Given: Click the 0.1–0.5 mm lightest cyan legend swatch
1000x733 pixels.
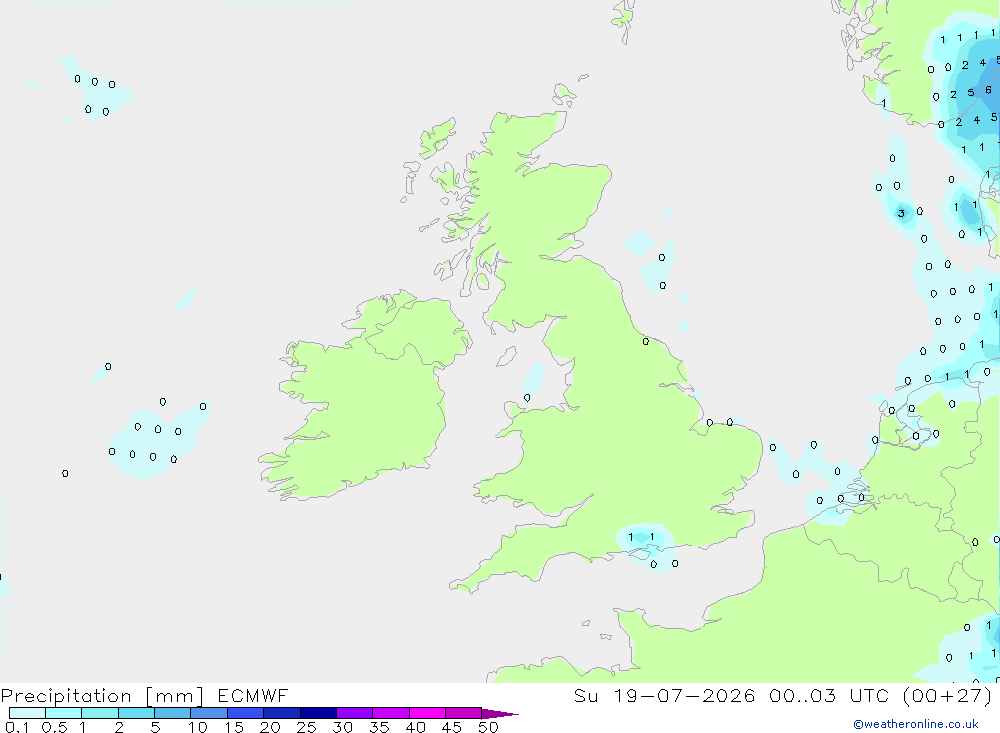Looking at the screenshot, I should tap(27, 713).
